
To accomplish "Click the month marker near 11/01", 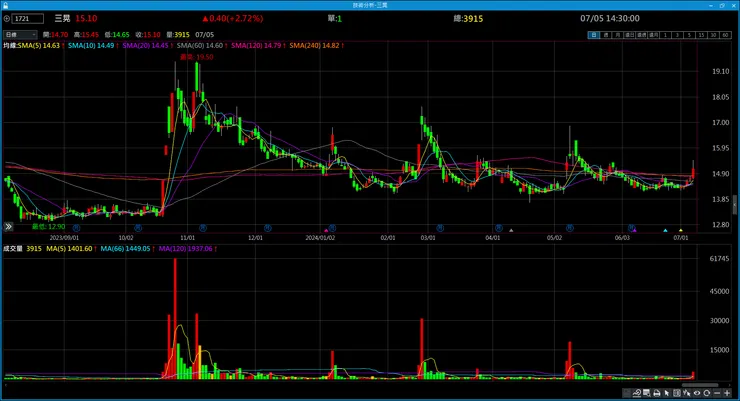I will (x=203, y=228).
